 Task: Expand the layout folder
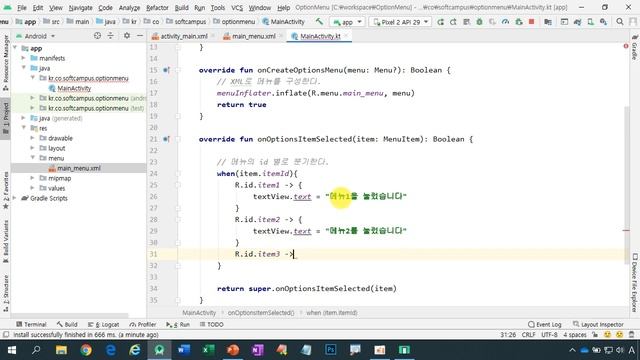tap(33, 148)
